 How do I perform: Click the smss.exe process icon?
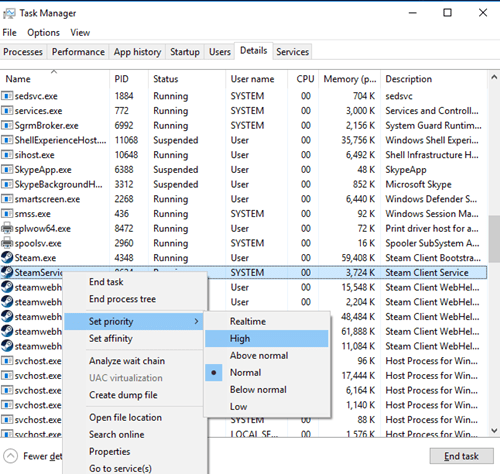(x=7, y=214)
